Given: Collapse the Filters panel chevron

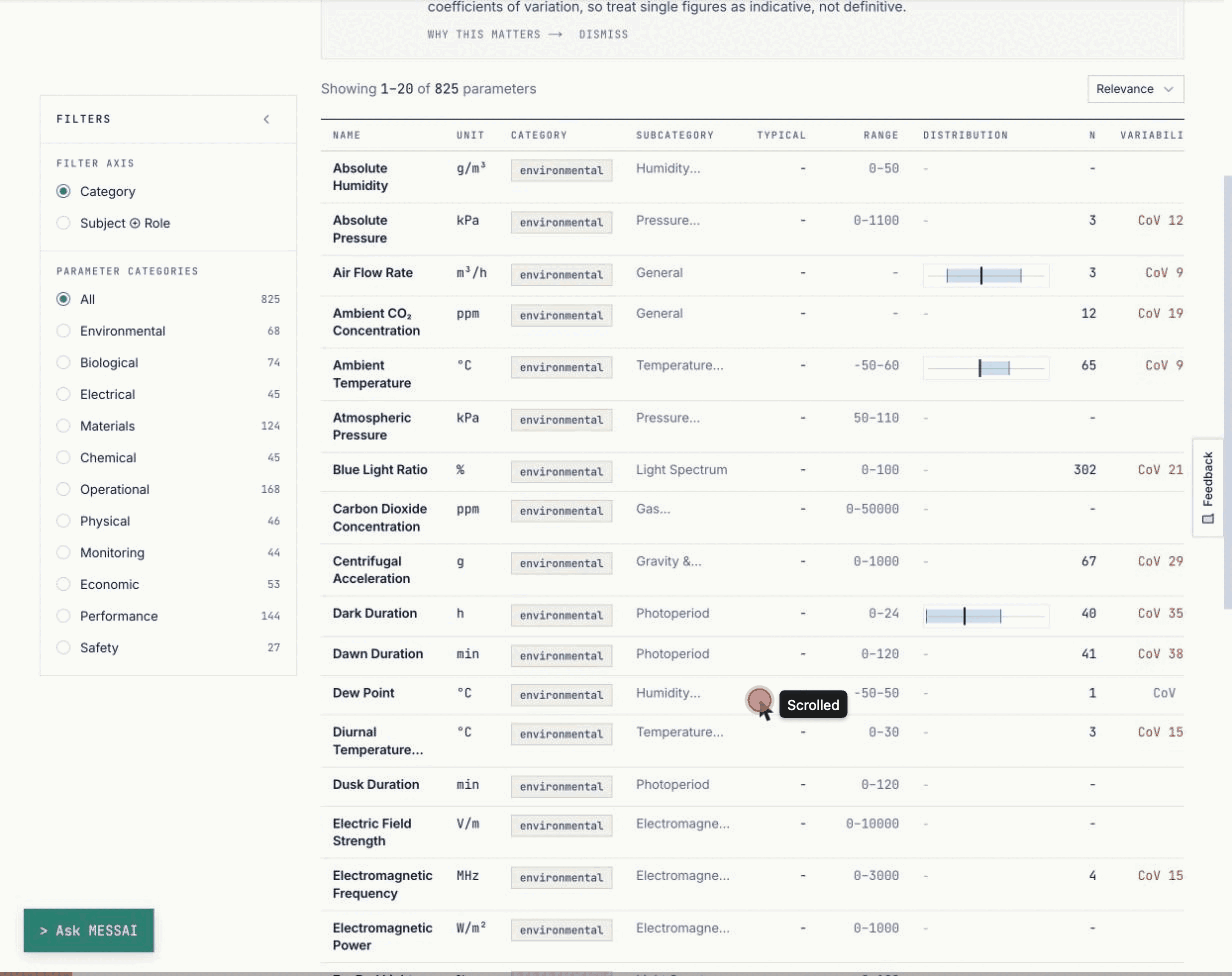Looking at the screenshot, I should point(266,119).
